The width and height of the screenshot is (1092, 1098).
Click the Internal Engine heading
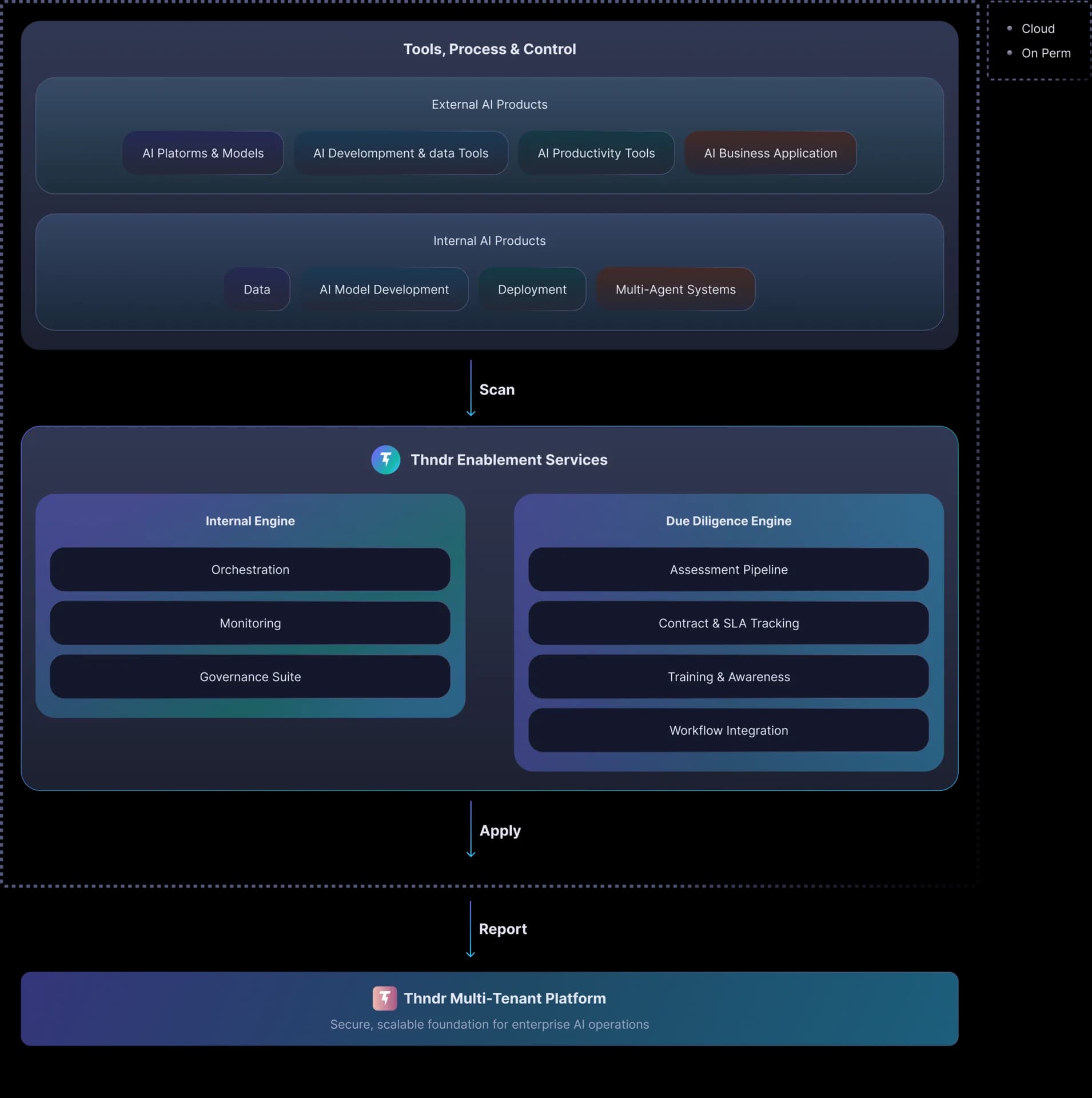tap(250, 521)
